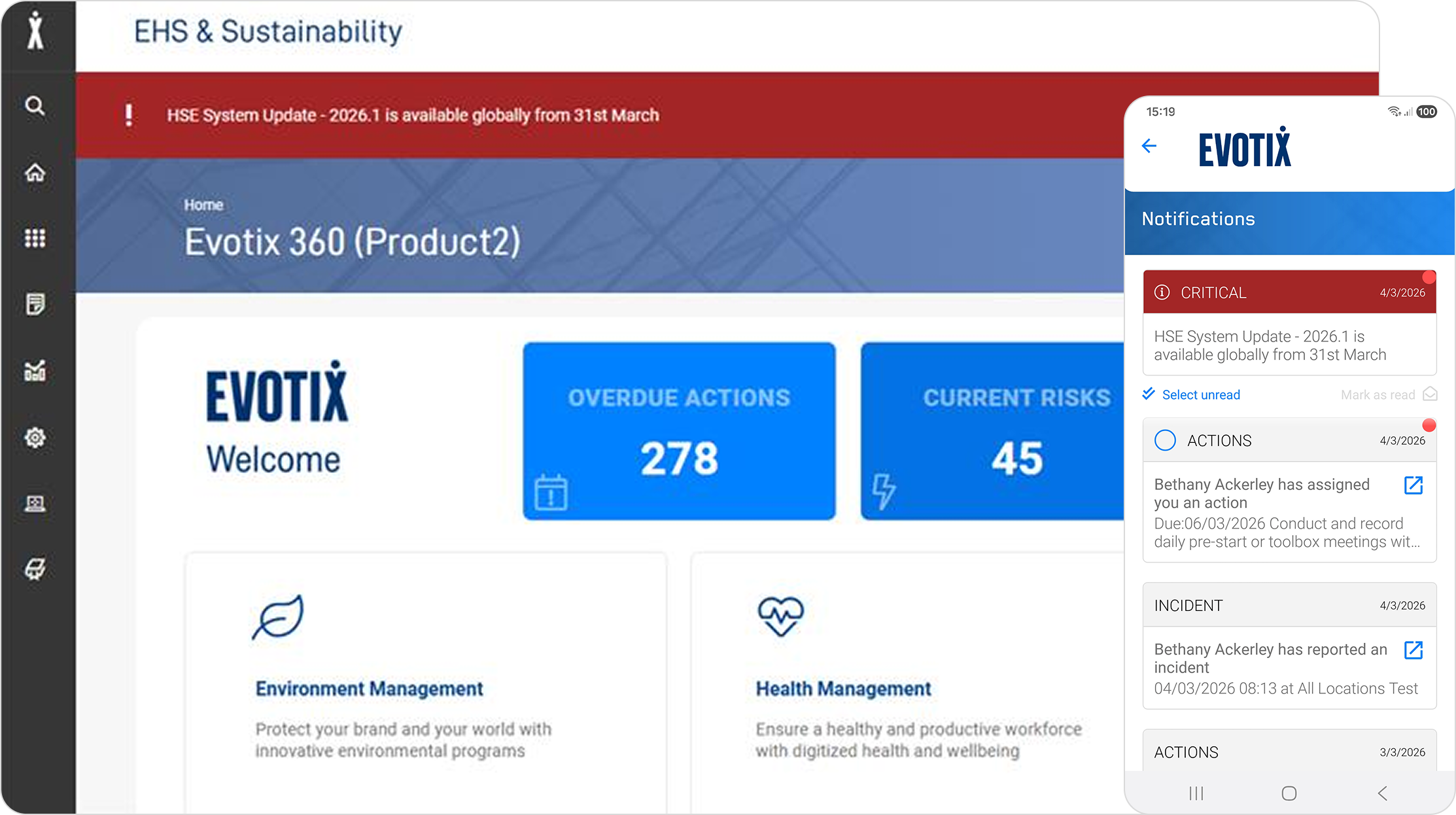The height and width of the screenshot is (815, 1456).
Task: Open the analytics chart sidebar icon
Action: [x=35, y=371]
